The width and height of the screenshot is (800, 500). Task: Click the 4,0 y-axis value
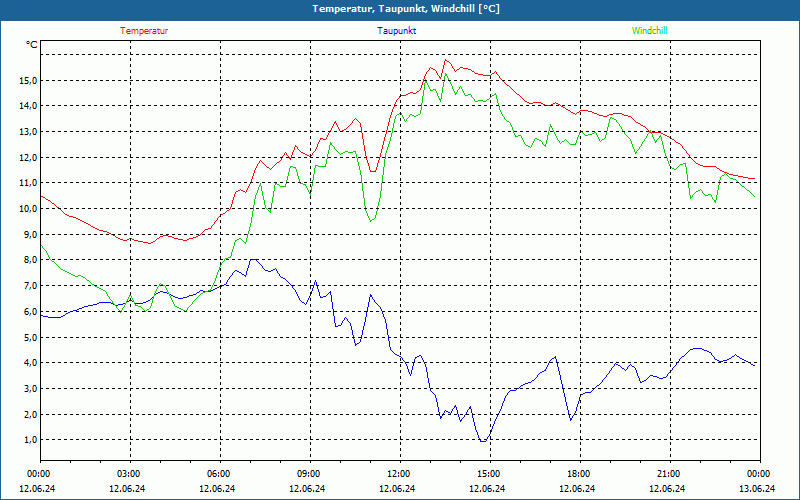pyautogui.click(x=30, y=363)
